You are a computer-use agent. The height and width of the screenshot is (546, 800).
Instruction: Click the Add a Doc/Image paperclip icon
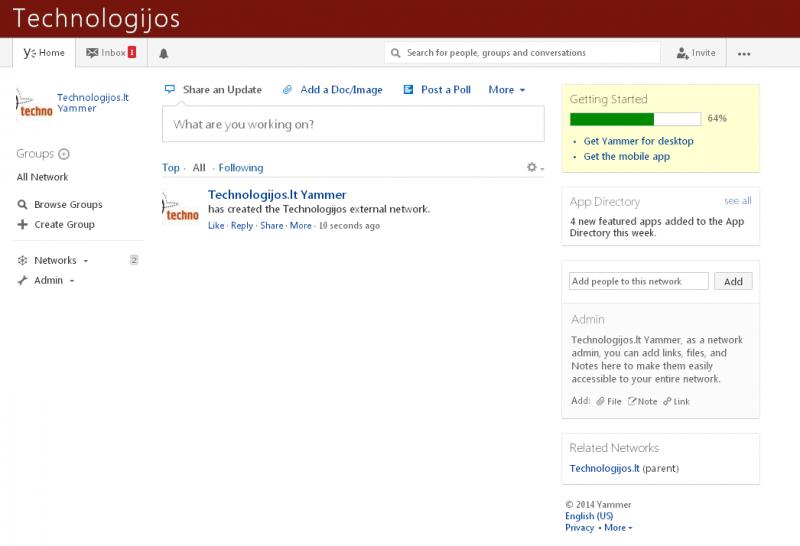click(287, 89)
